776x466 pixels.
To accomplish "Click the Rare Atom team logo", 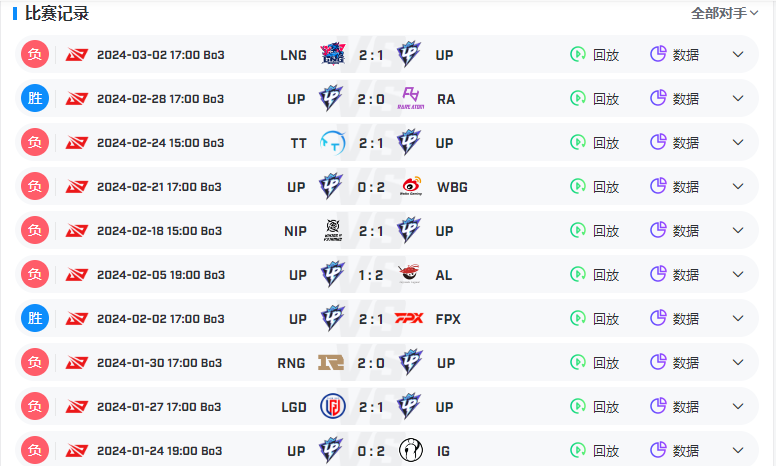I will [x=410, y=98].
